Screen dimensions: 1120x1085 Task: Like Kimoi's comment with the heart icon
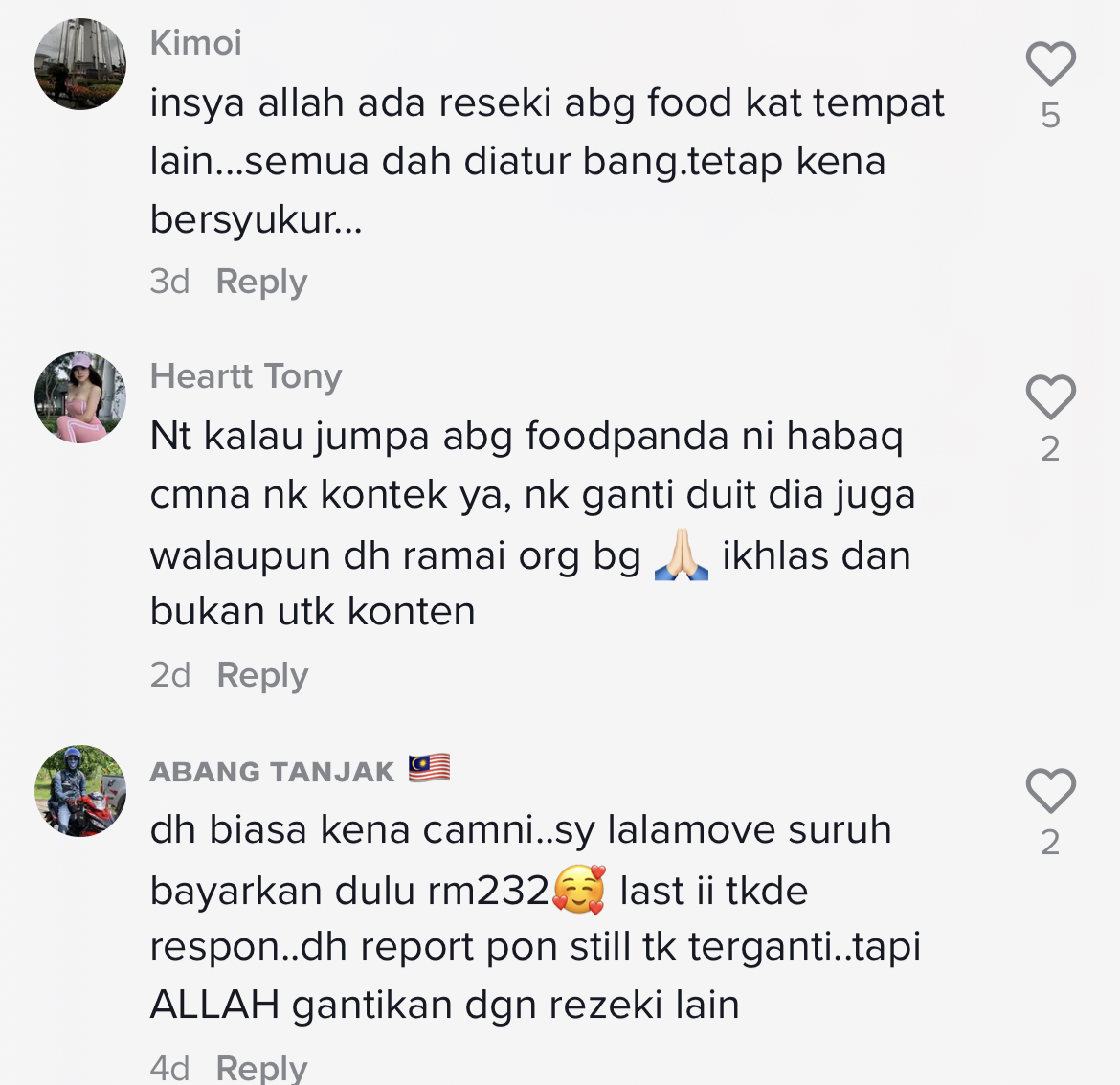pyautogui.click(x=1051, y=63)
